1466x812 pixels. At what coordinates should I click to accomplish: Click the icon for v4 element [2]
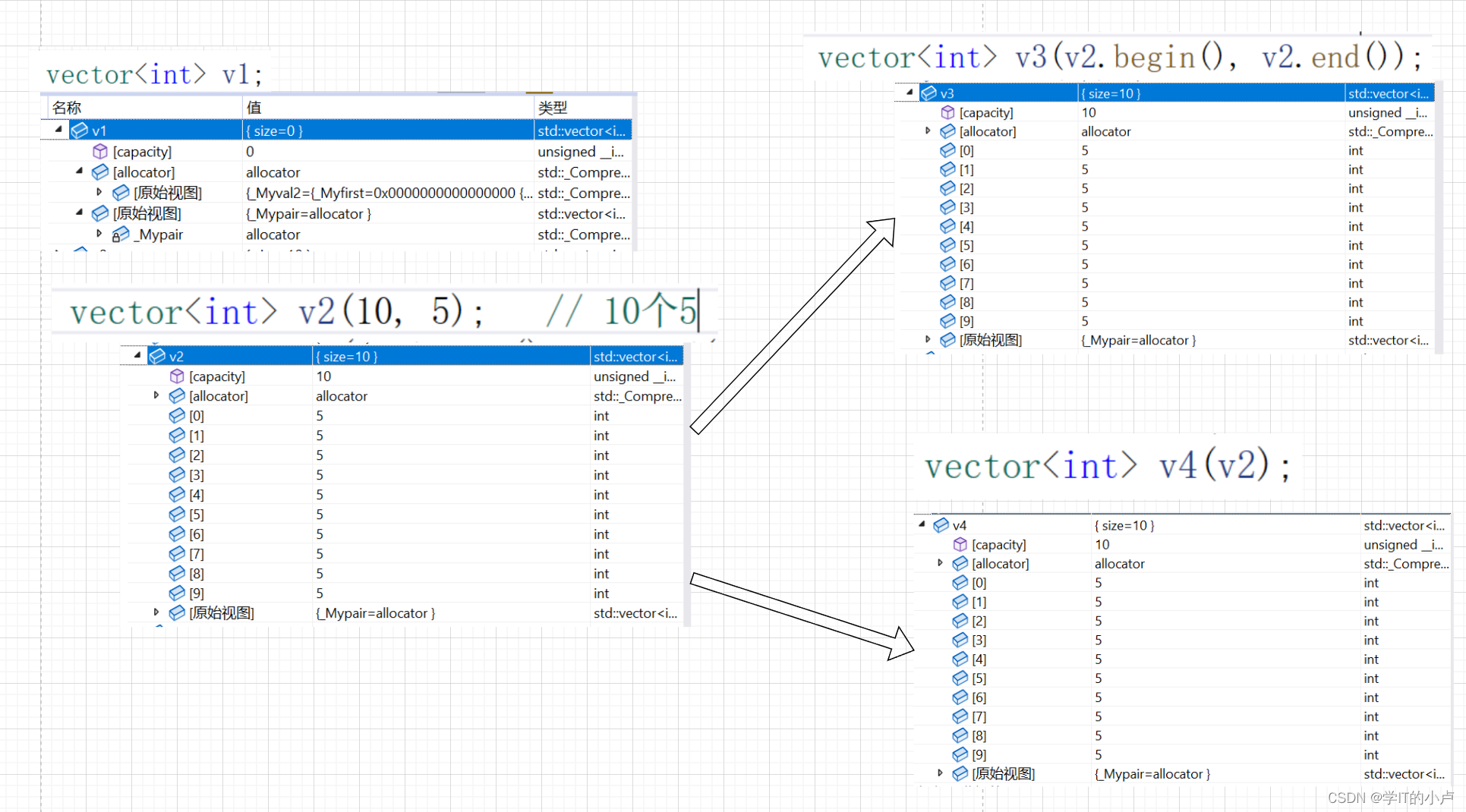pyautogui.click(x=960, y=621)
